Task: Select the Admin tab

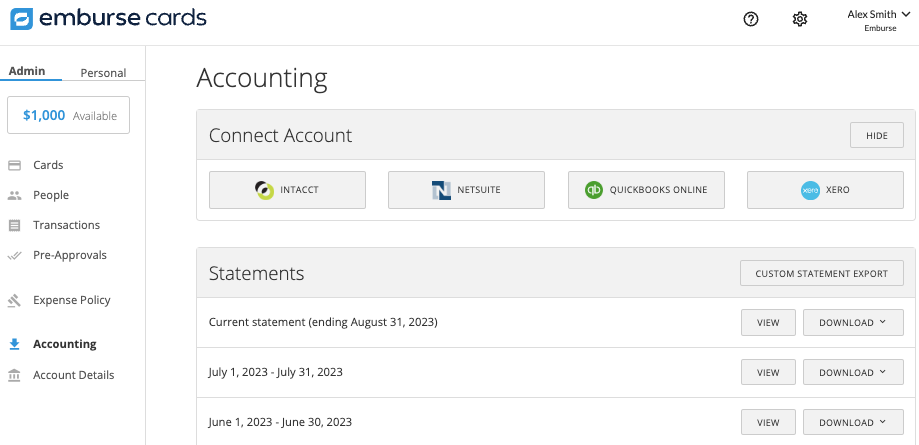Action: (x=27, y=71)
